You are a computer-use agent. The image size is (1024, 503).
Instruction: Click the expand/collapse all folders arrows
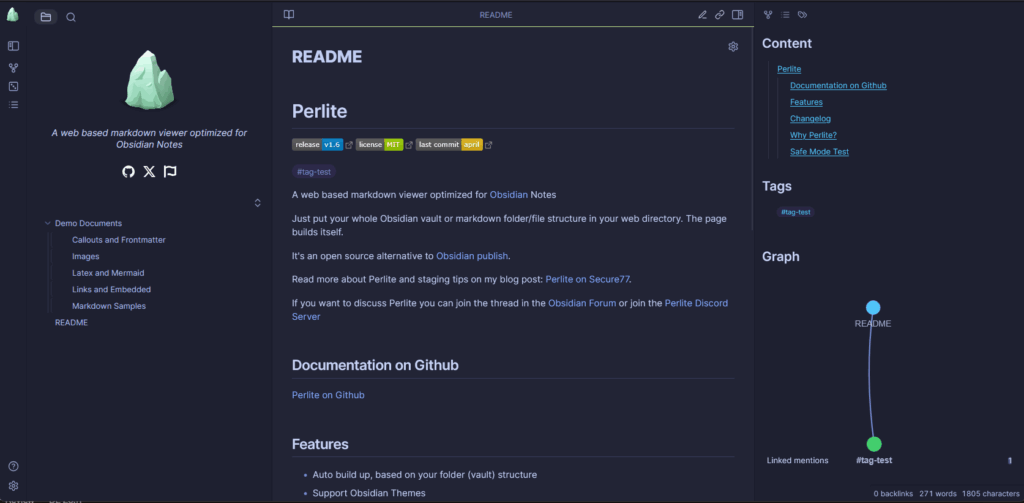coord(257,203)
